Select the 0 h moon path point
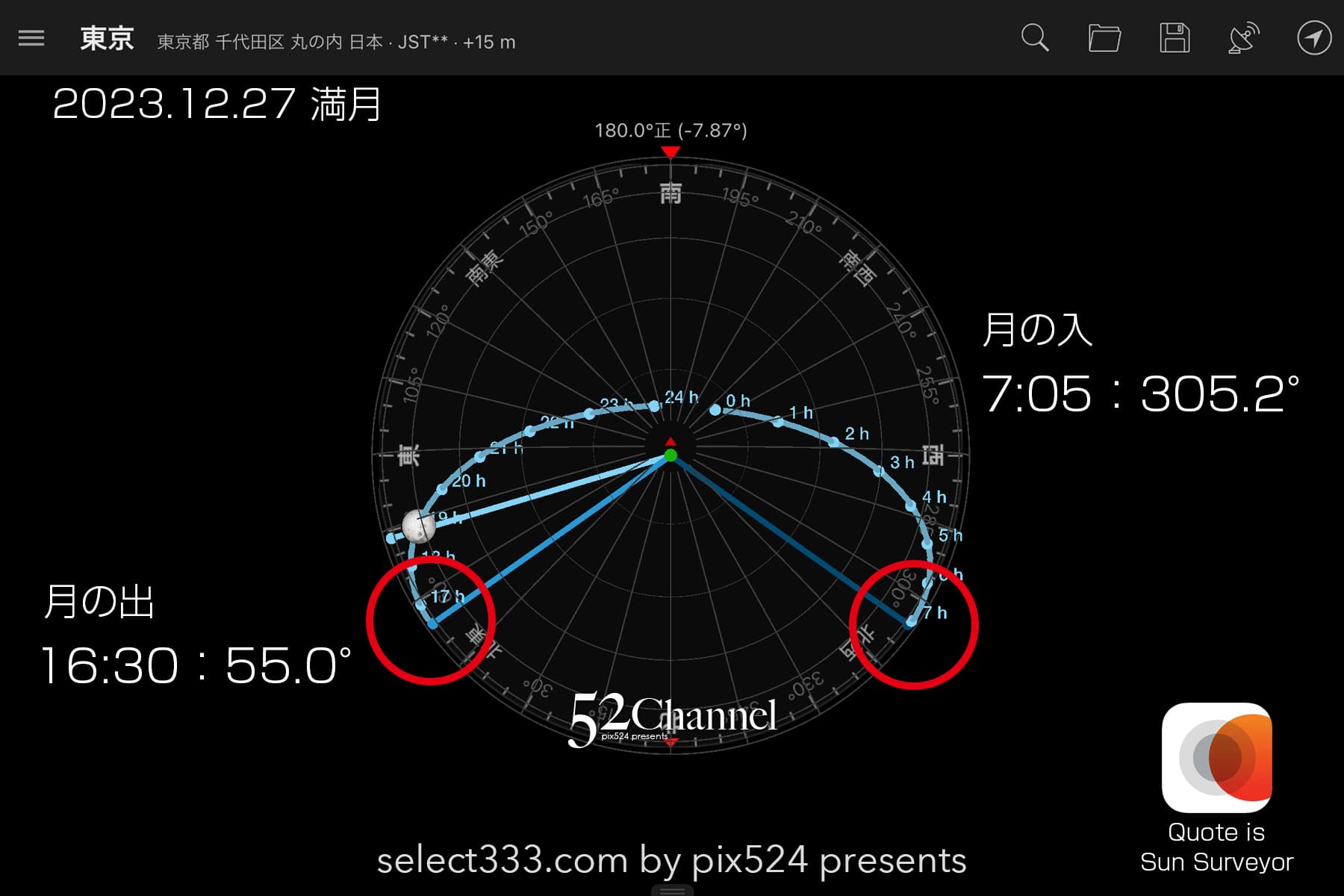Viewport: 1344px width, 896px height. point(715,410)
